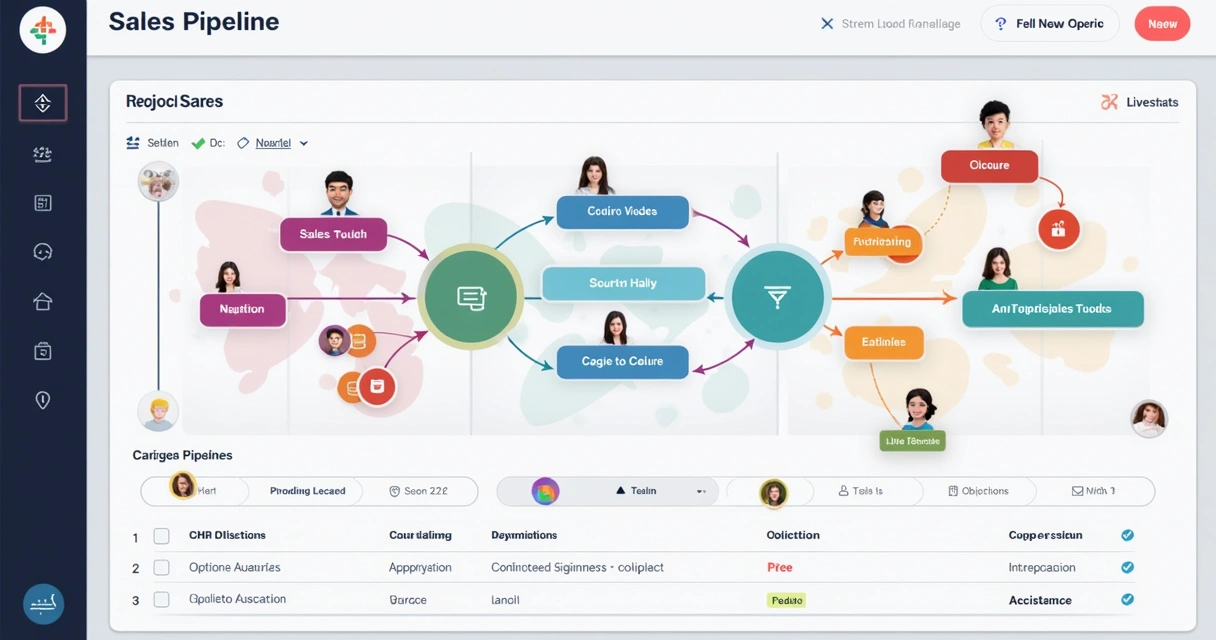The height and width of the screenshot is (640, 1216).
Task: Tick the checkbox for Optione Auaarias row
Action: (x=161, y=568)
